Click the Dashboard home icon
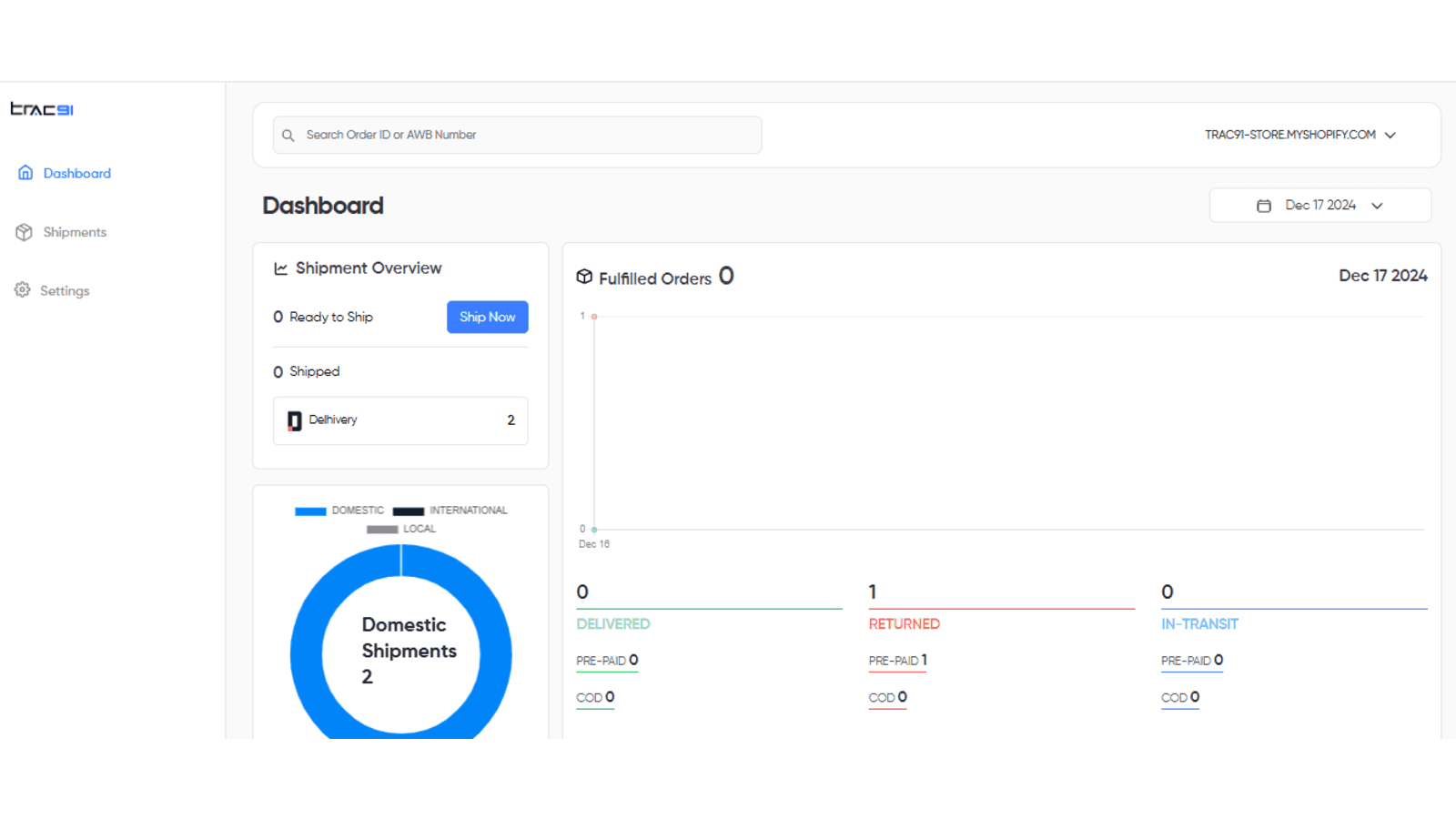The height and width of the screenshot is (819, 1456). (25, 173)
